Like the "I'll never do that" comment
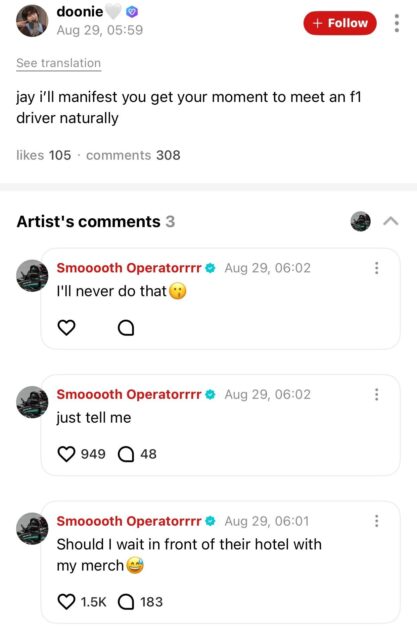417x640 pixels. (x=67, y=327)
